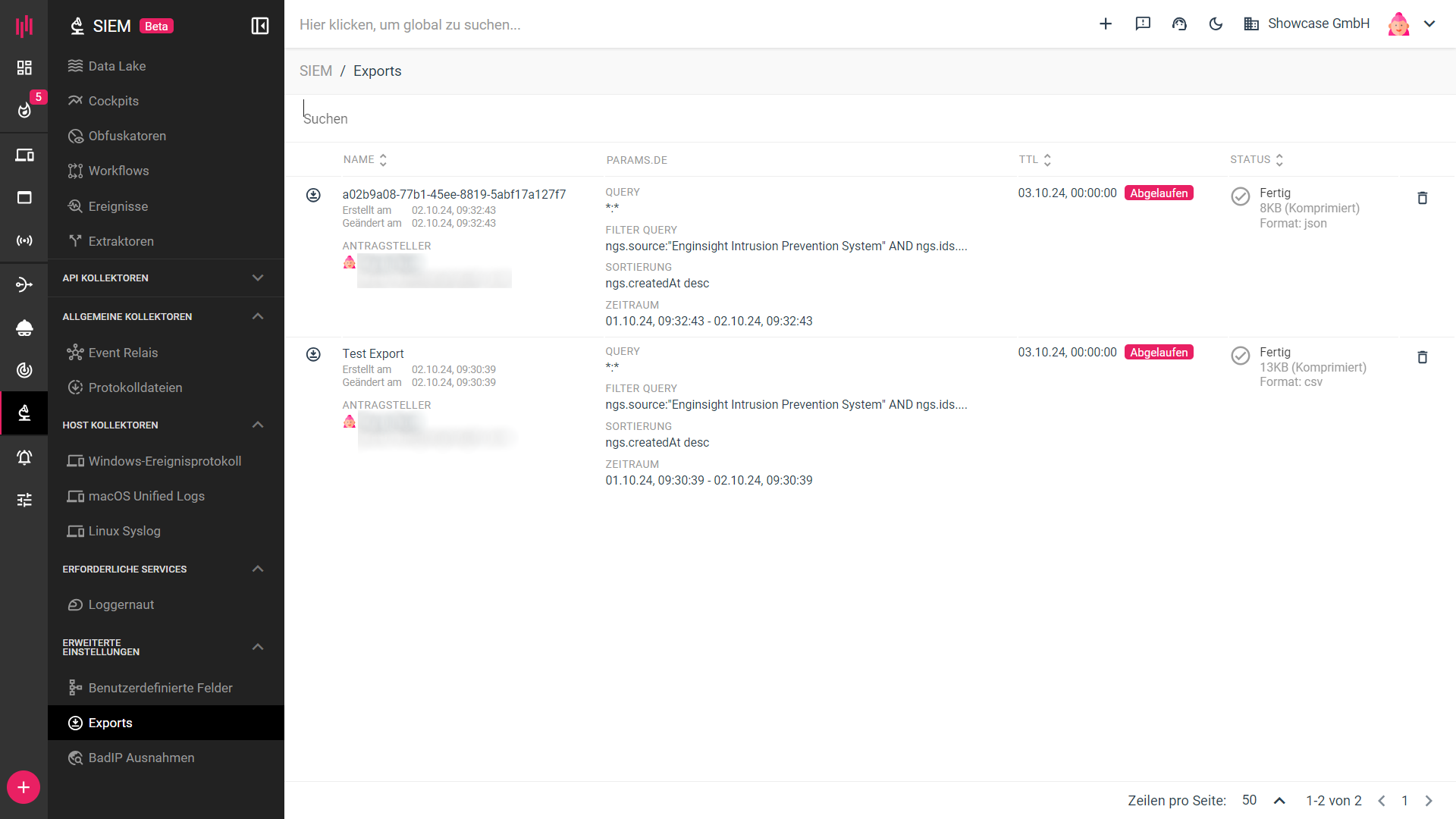The height and width of the screenshot is (819, 1456).
Task: Click the plus icon in top bar
Action: pos(1106,24)
